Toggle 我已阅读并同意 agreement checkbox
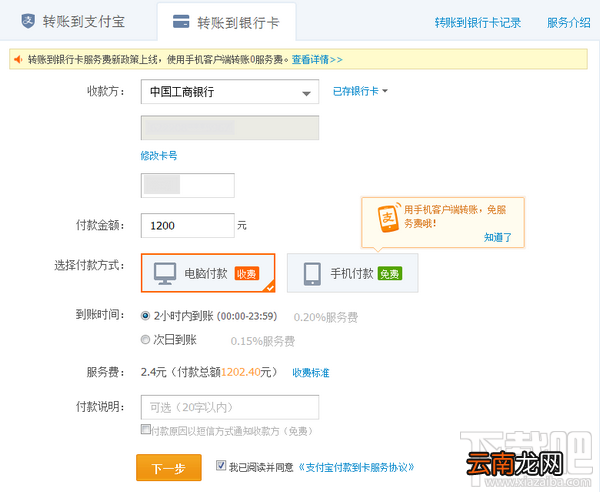600x492 pixels. (221, 466)
